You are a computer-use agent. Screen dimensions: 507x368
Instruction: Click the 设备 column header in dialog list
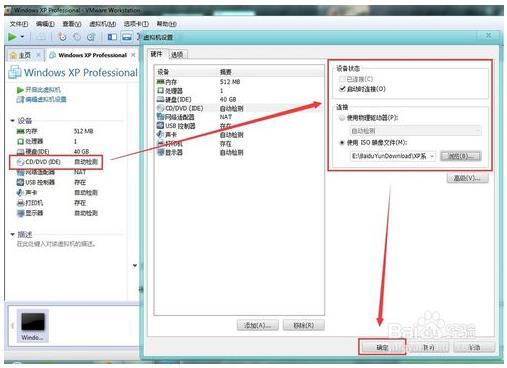(163, 72)
